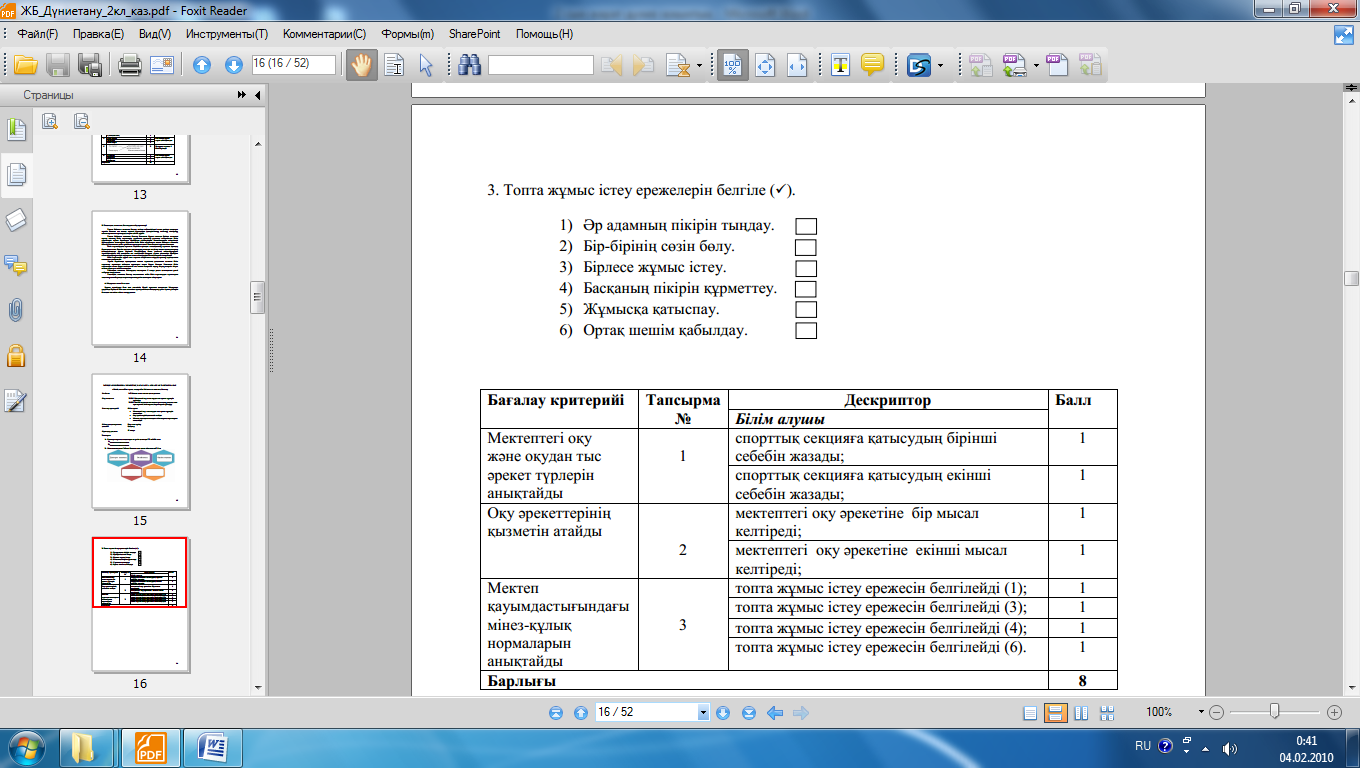The height and width of the screenshot is (768, 1360).
Task: Open the SharePoint menu
Action: tap(475, 33)
